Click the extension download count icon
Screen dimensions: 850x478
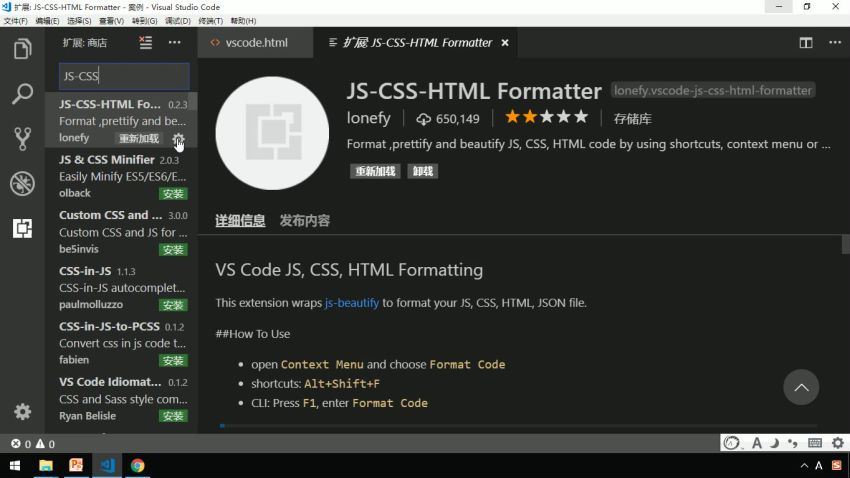(x=423, y=119)
